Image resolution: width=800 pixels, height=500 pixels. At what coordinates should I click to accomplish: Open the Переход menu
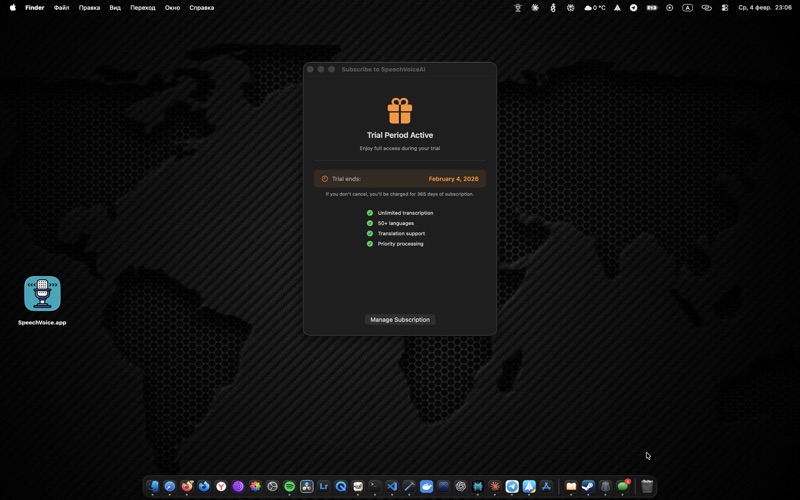tap(143, 8)
